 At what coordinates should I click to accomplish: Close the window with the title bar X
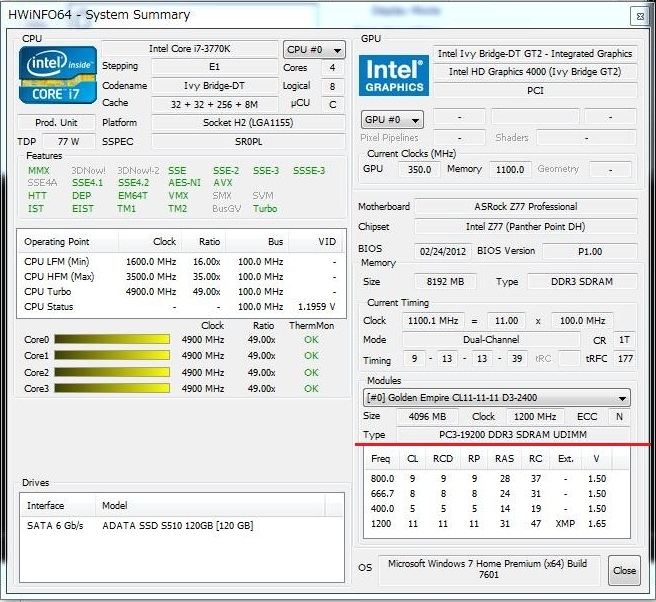(x=638, y=16)
